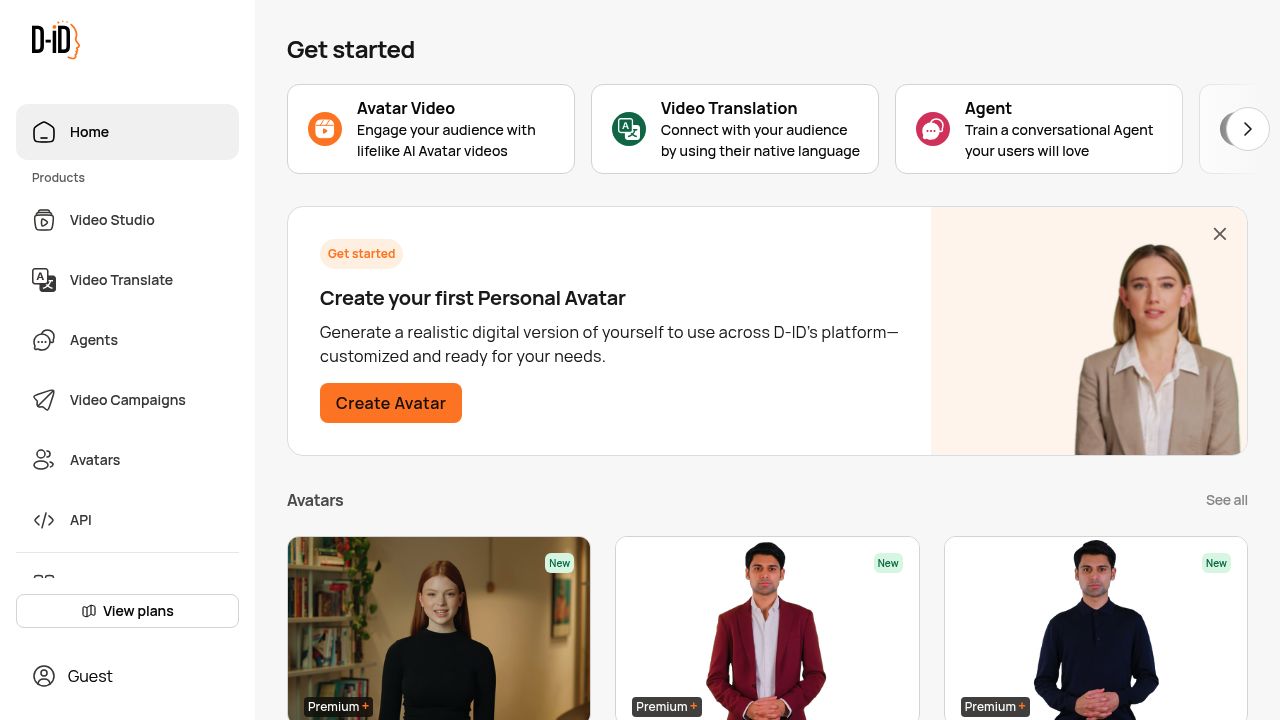Open the Guest account menu
Screen dimensions: 1280x720
tap(127, 676)
